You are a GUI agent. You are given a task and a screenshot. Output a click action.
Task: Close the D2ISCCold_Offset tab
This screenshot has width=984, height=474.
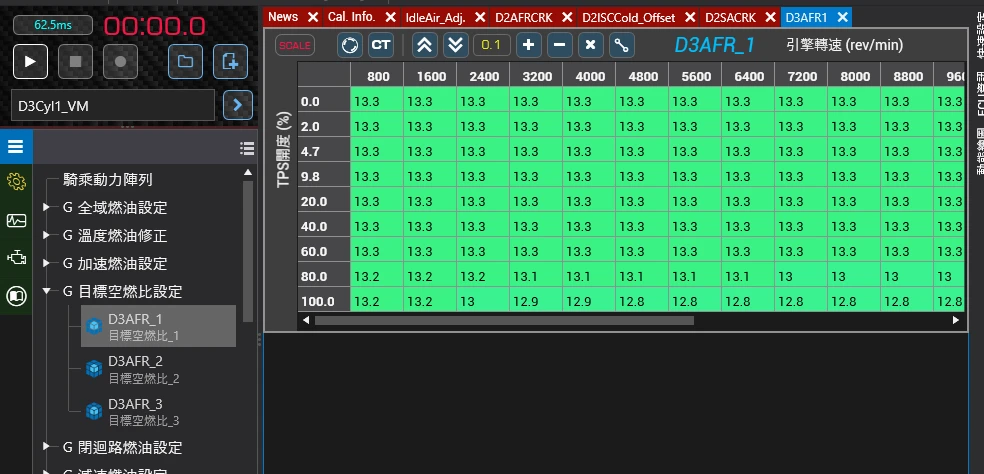[x=690, y=17]
